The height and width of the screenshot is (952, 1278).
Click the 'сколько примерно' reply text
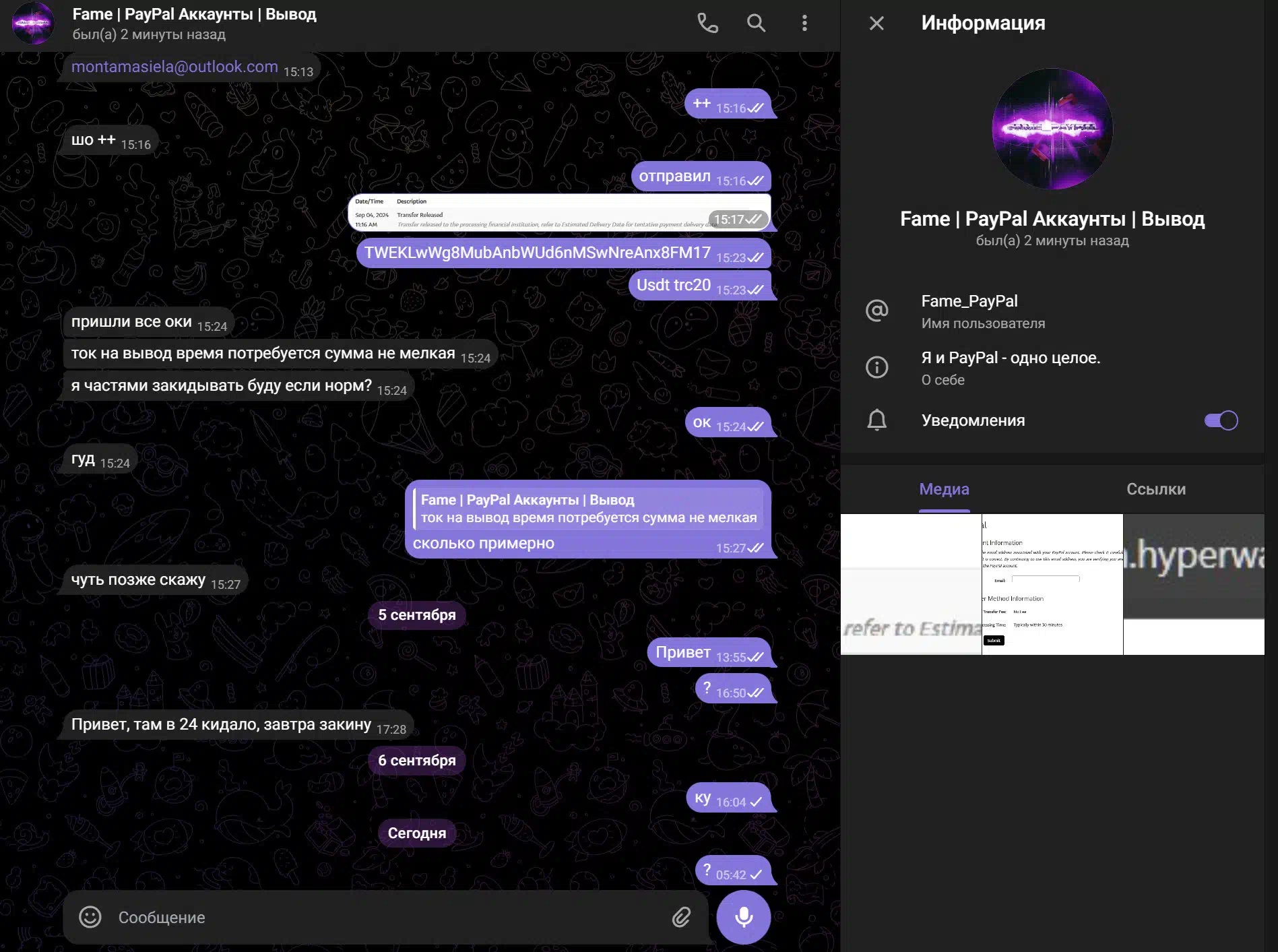[483, 543]
